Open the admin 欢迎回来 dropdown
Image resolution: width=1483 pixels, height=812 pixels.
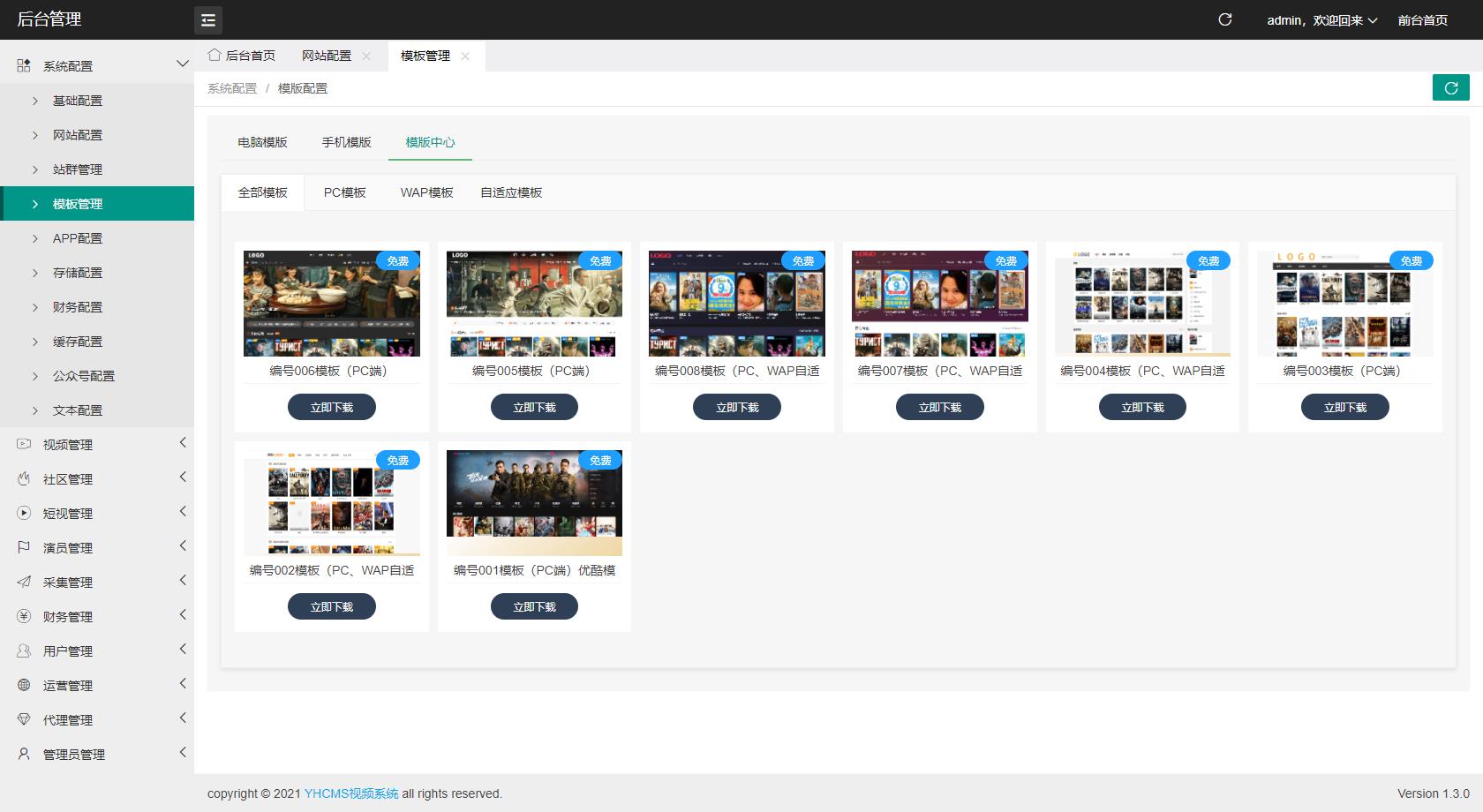[1321, 20]
